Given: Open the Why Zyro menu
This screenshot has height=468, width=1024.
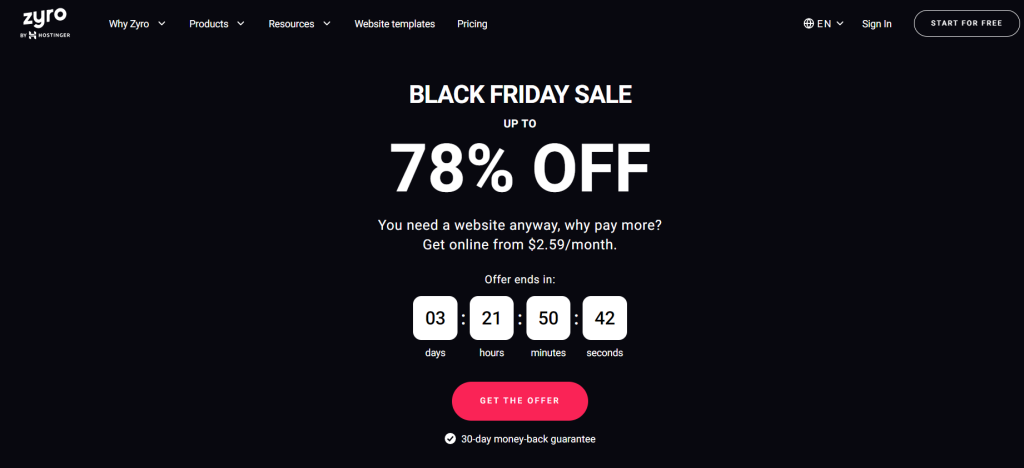Looking at the screenshot, I should coord(129,23).
